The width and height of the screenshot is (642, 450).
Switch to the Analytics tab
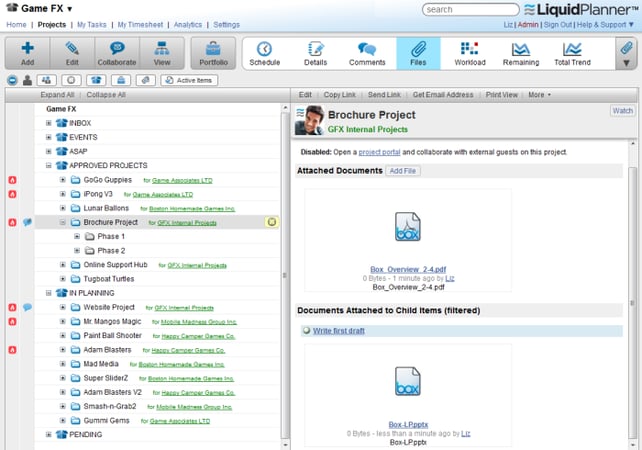click(188, 25)
